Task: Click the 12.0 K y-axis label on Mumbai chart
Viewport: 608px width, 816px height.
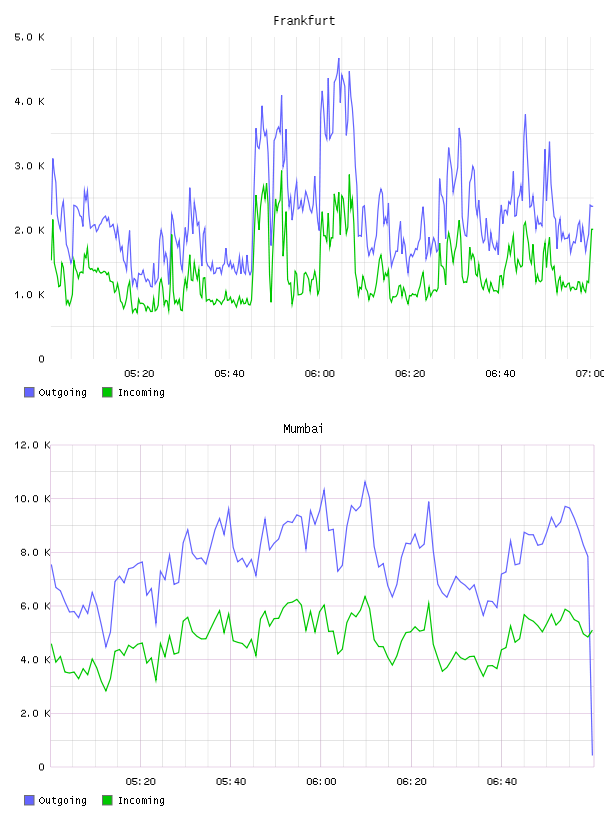Action: click(32, 445)
